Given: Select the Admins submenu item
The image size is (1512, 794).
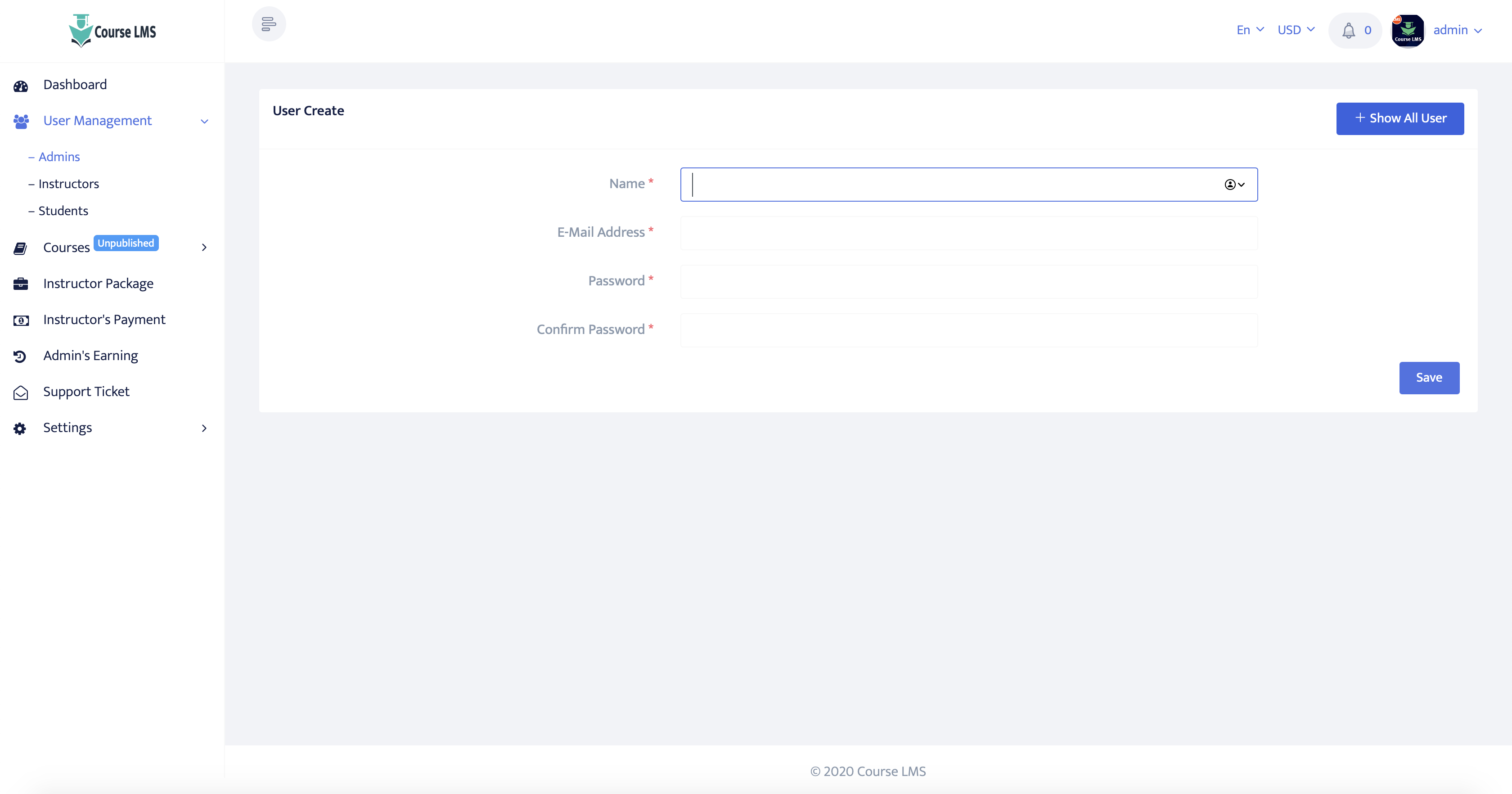Looking at the screenshot, I should tap(58, 156).
